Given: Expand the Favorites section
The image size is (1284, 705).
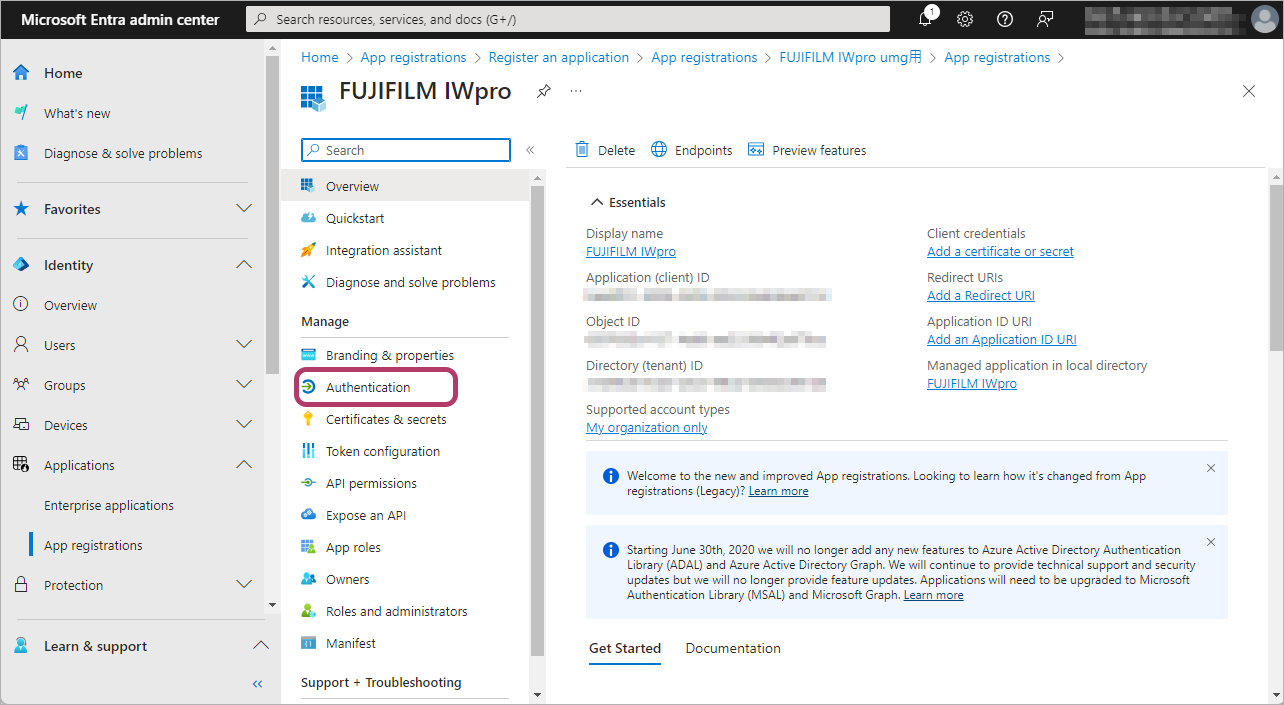Looking at the screenshot, I should pyautogui.click(x=243, y=209).
